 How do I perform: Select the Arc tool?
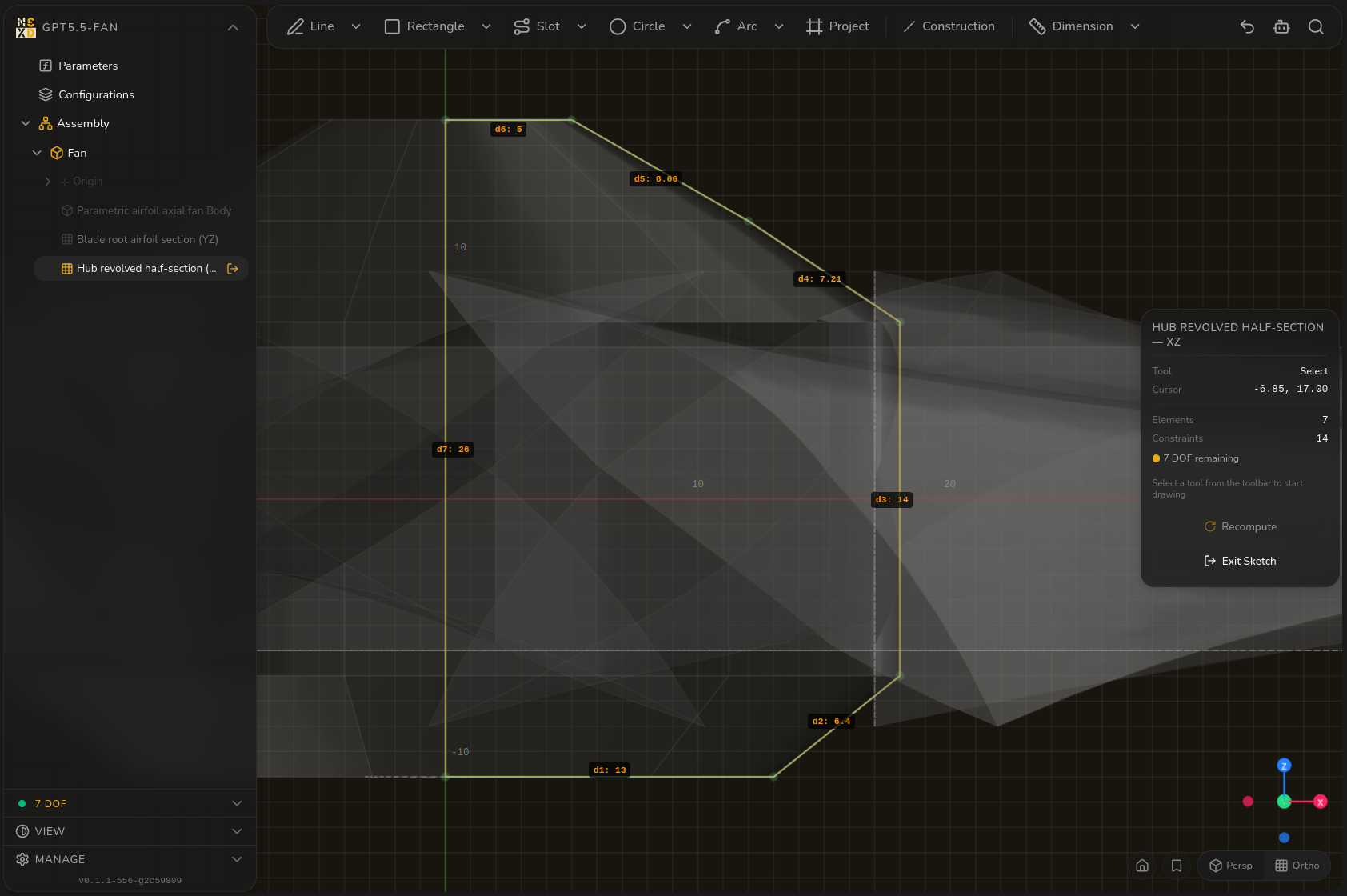(736, 26)
